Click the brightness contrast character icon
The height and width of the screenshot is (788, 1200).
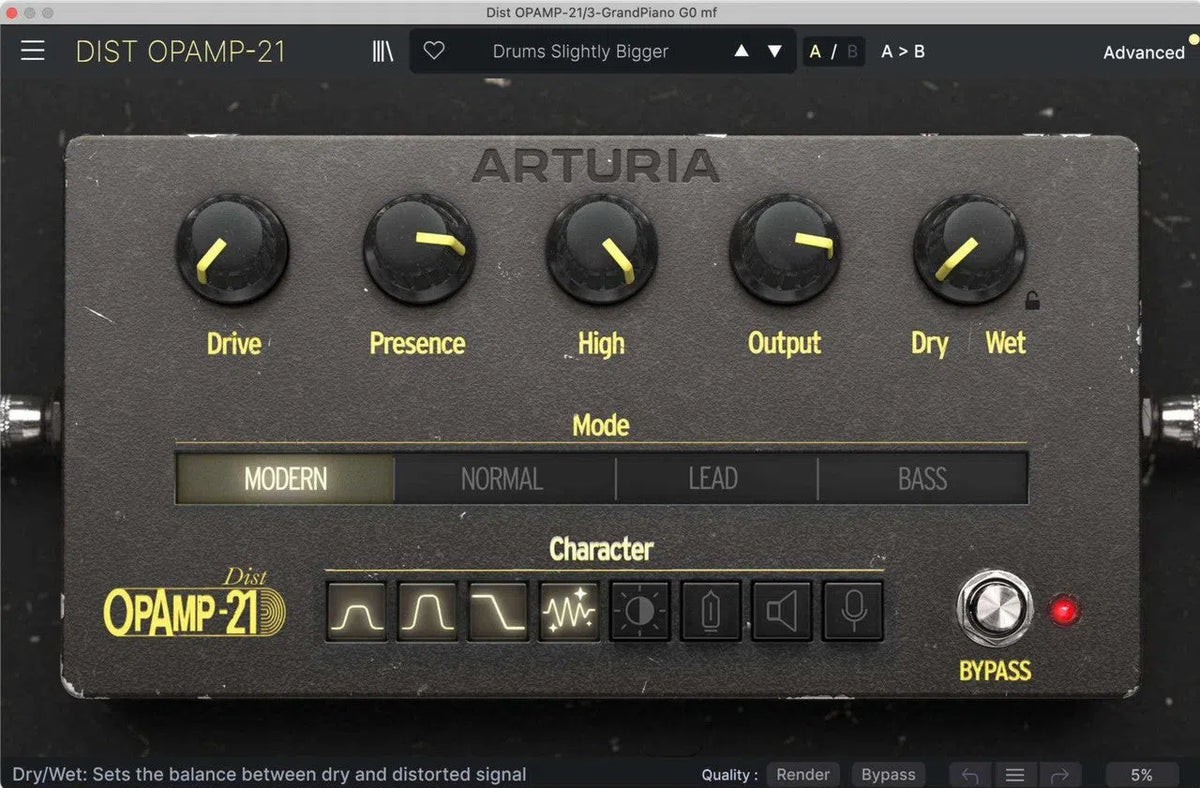click(640, 610)
